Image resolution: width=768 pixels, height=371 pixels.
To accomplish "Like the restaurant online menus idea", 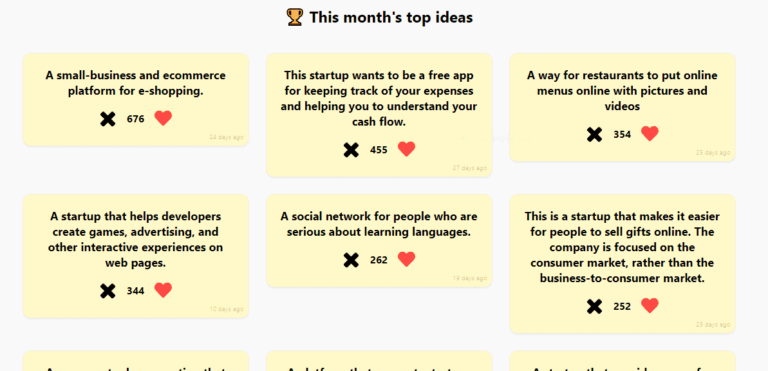I will point(650,133).
